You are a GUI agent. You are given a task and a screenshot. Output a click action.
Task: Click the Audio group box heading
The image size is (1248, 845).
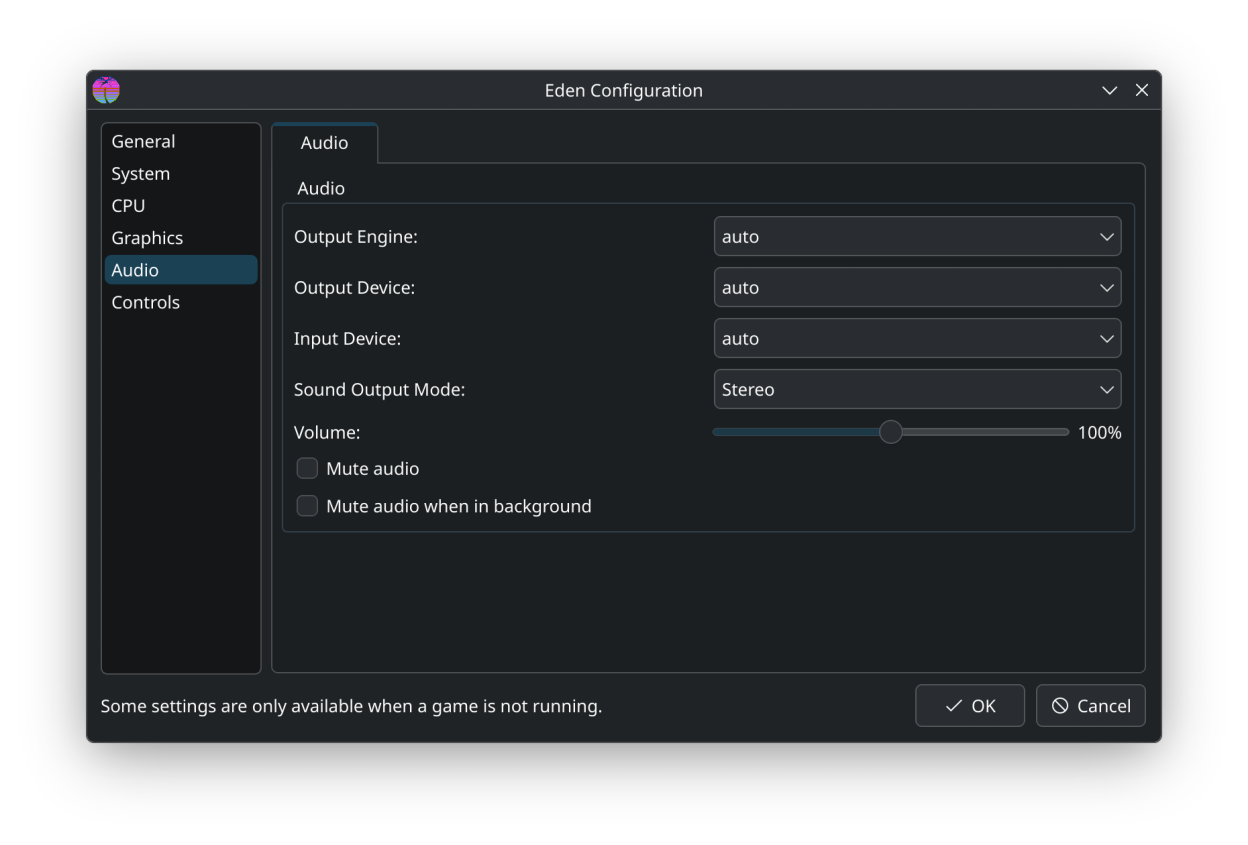coord(321,188)
